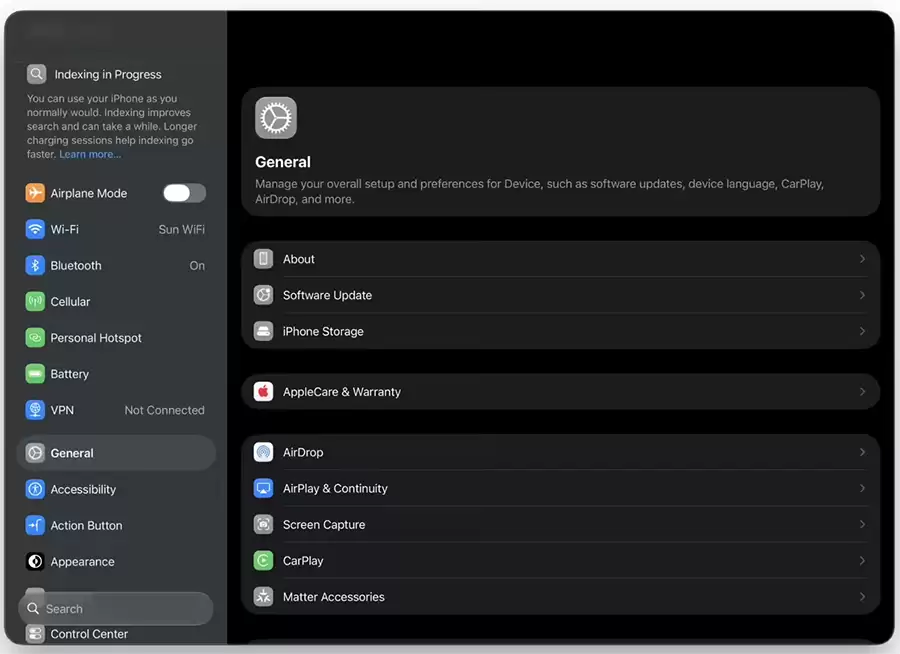Click the Airplane Mode orange icon
This screenshot has height=654, width=900.
(35, 193)
